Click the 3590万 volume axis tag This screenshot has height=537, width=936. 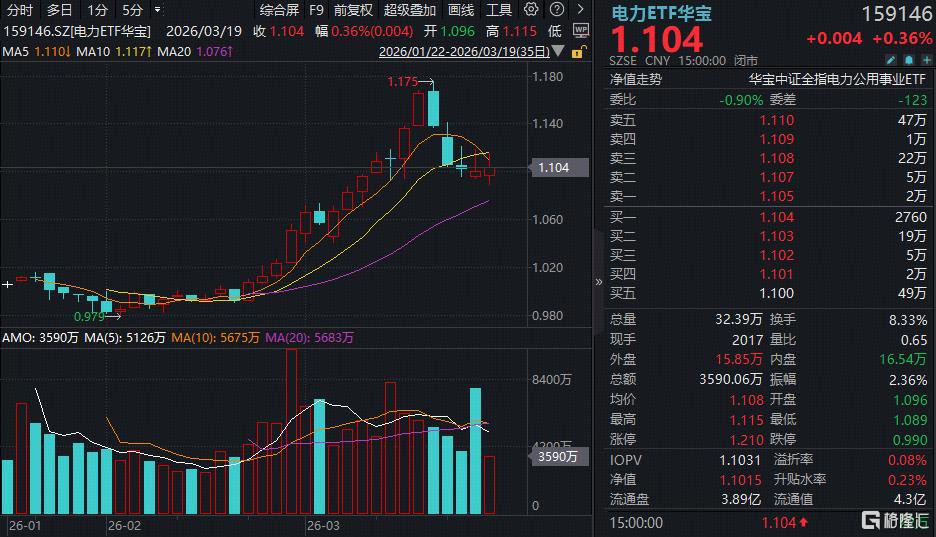[558, 456]
